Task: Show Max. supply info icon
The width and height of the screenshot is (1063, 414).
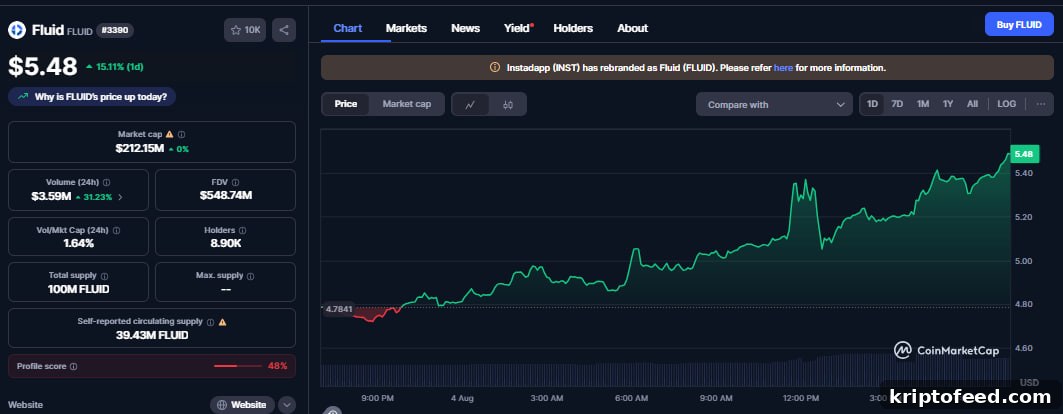Action: [250, 276]
